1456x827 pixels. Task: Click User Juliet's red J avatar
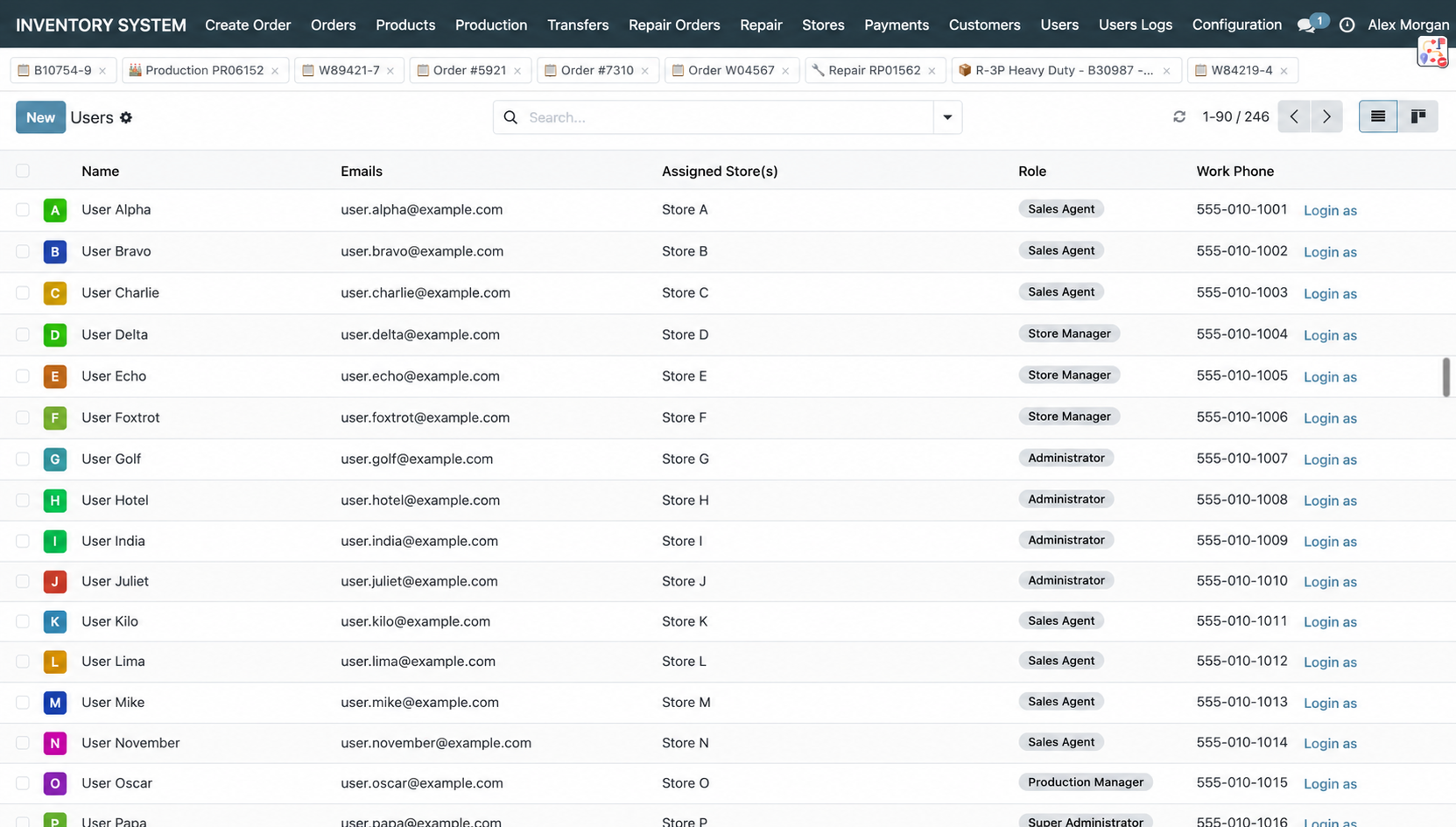pyautogui.click(x=55, y=581)
